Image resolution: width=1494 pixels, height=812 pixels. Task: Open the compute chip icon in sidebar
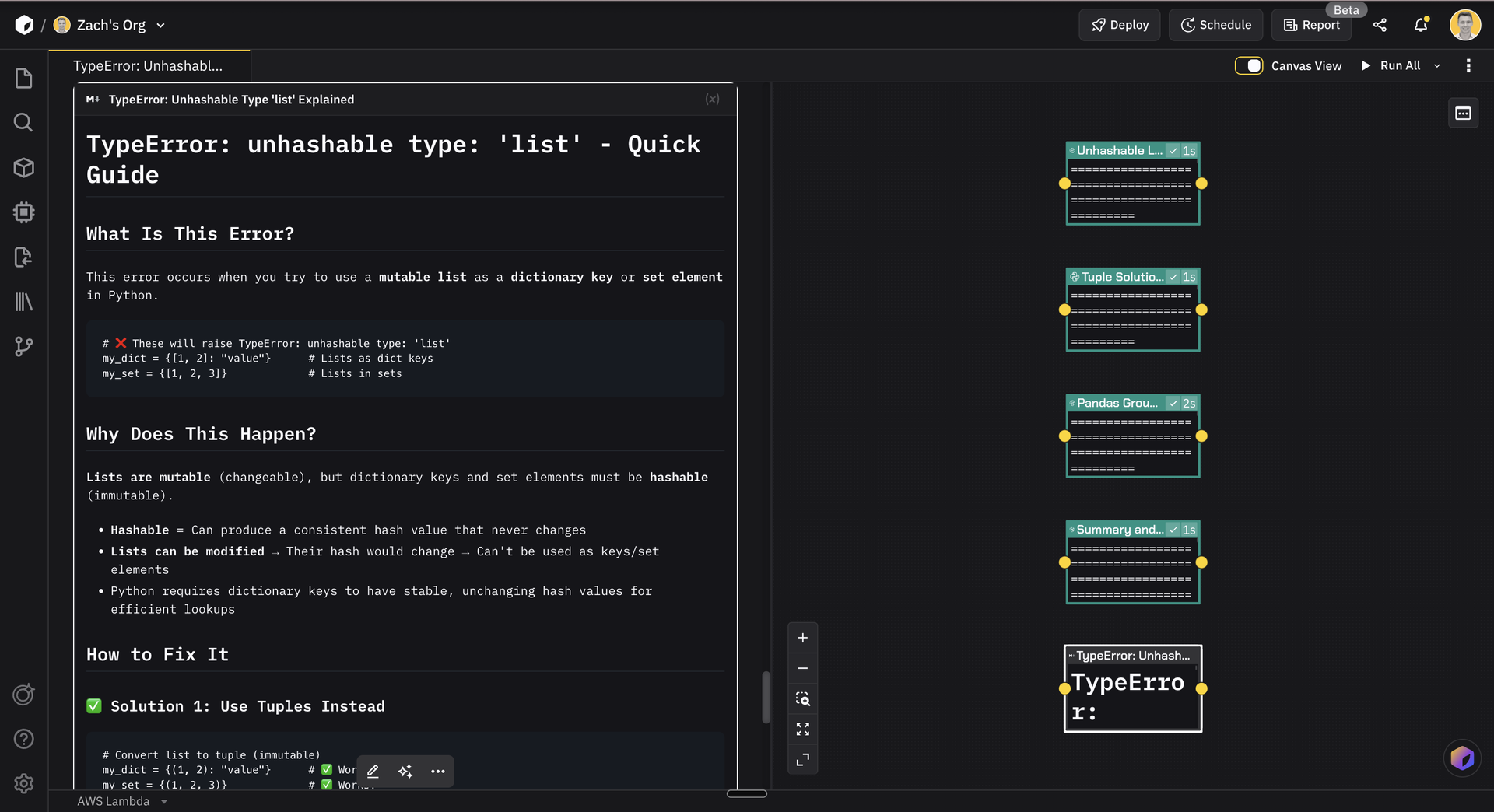[x=24, y=212]
